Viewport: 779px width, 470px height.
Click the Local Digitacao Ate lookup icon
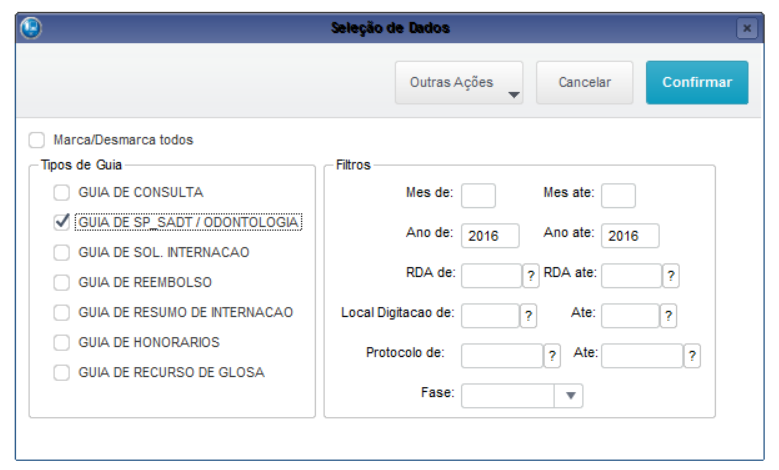668,316
